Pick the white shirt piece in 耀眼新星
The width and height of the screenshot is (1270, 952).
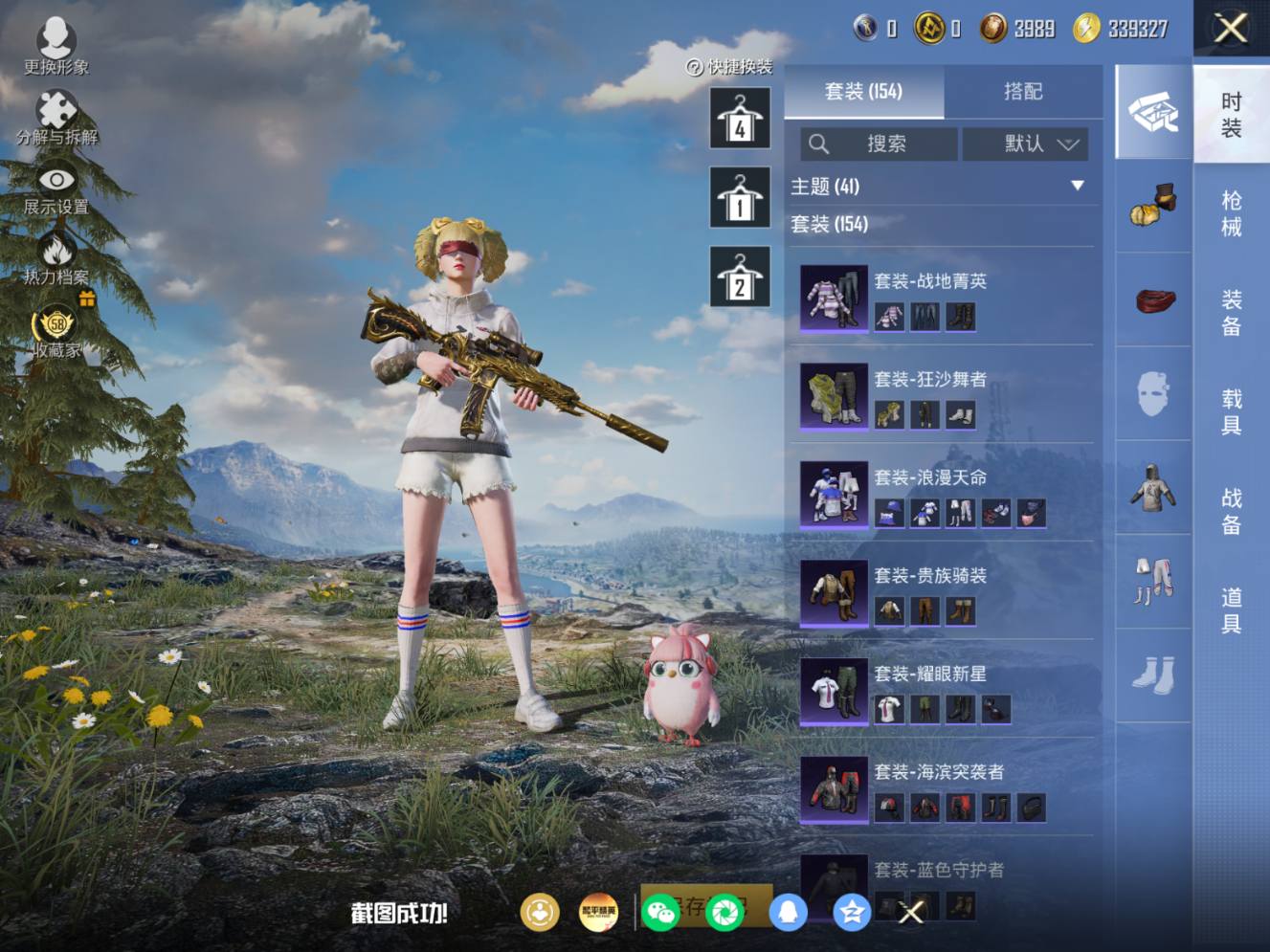tap(889, 709)
